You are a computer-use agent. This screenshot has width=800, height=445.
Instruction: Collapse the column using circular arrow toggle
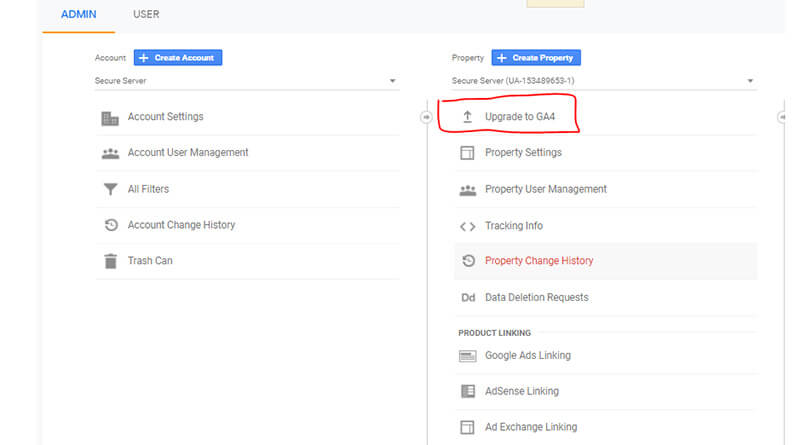(x=426, y=117)
